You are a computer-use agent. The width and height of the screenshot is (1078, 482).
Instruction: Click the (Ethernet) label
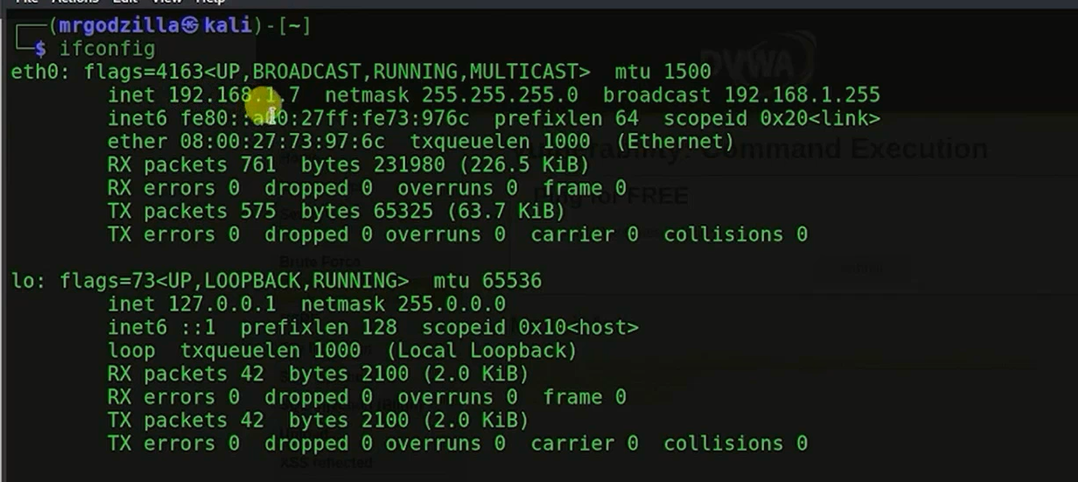pos(669,142)
